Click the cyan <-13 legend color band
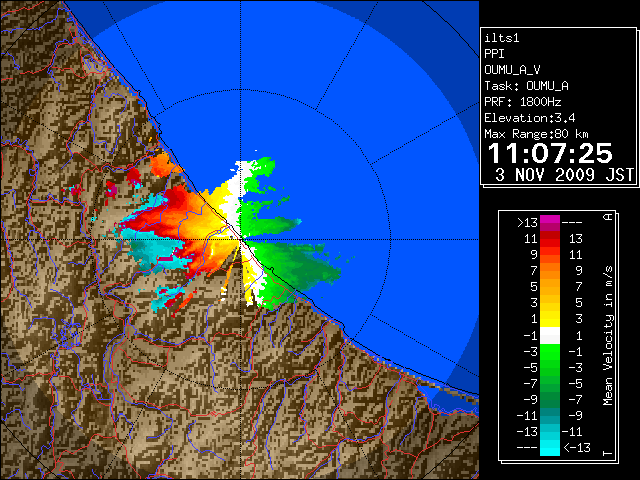The height and width of the screenshot is (480, 640). (550, 448)
